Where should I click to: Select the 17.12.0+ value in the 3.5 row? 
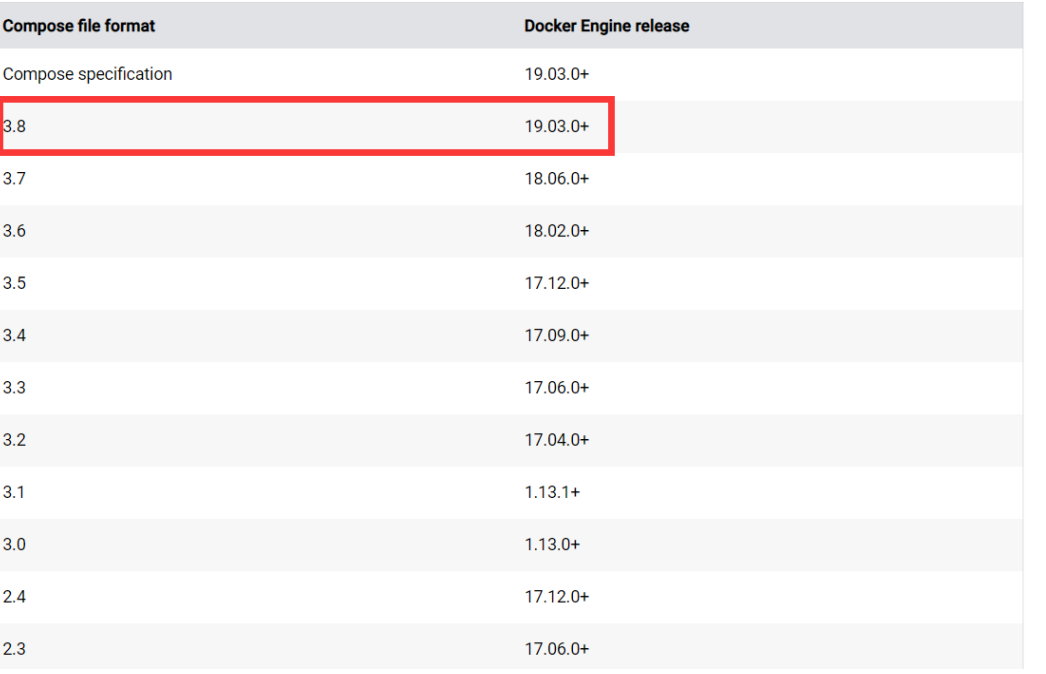click(557, 283)
